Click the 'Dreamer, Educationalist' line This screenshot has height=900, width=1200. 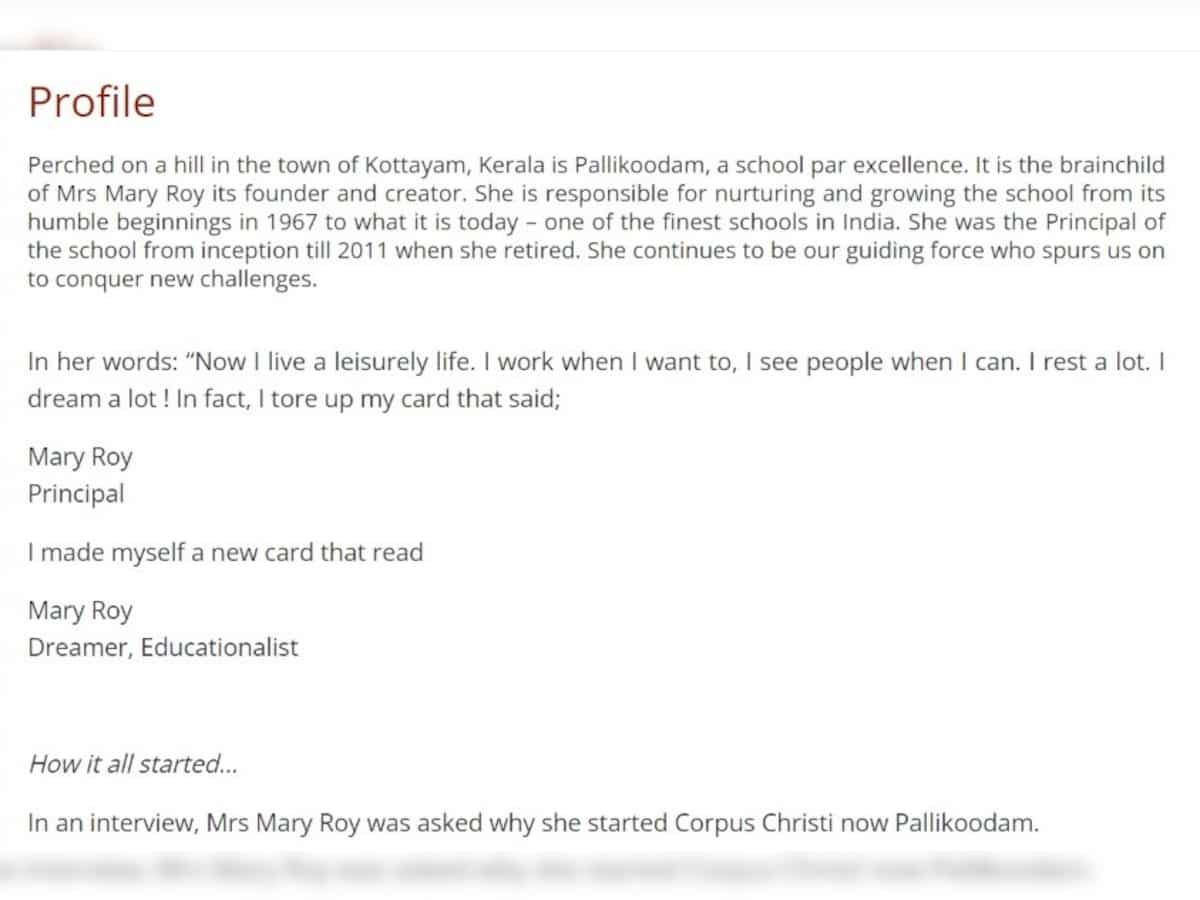[163, 647]
